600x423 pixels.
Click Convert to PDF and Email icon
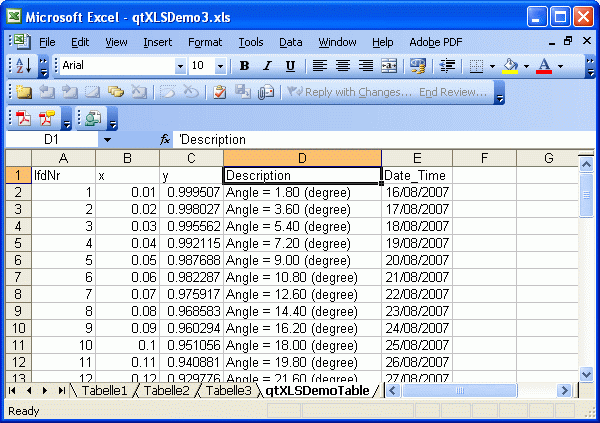coord(47,118)
